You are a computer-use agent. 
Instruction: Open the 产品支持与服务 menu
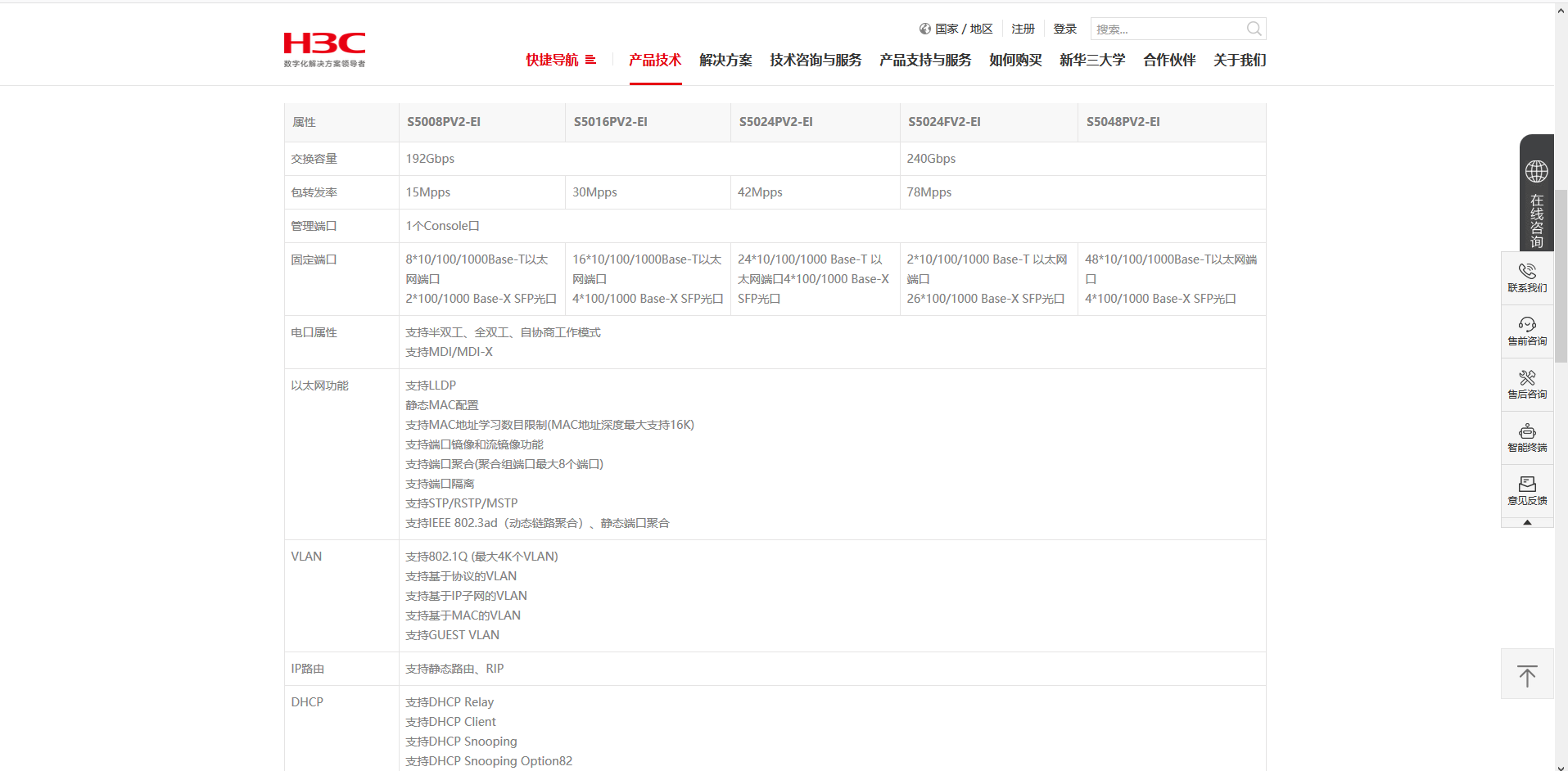[x=925, y=60]
